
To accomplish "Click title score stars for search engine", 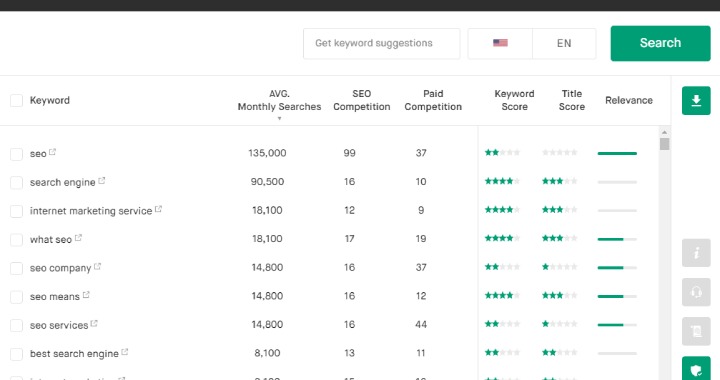I will (x=559, y=181).
